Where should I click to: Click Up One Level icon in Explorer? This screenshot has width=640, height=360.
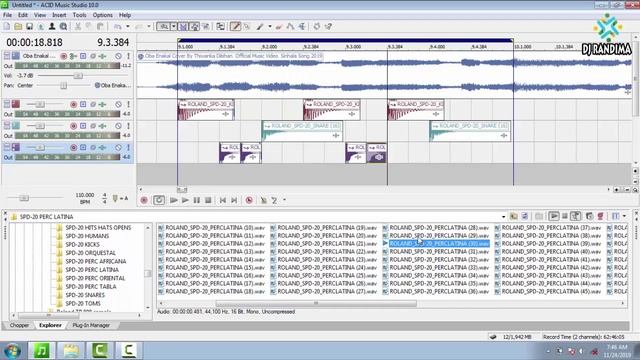coord(514,216)
